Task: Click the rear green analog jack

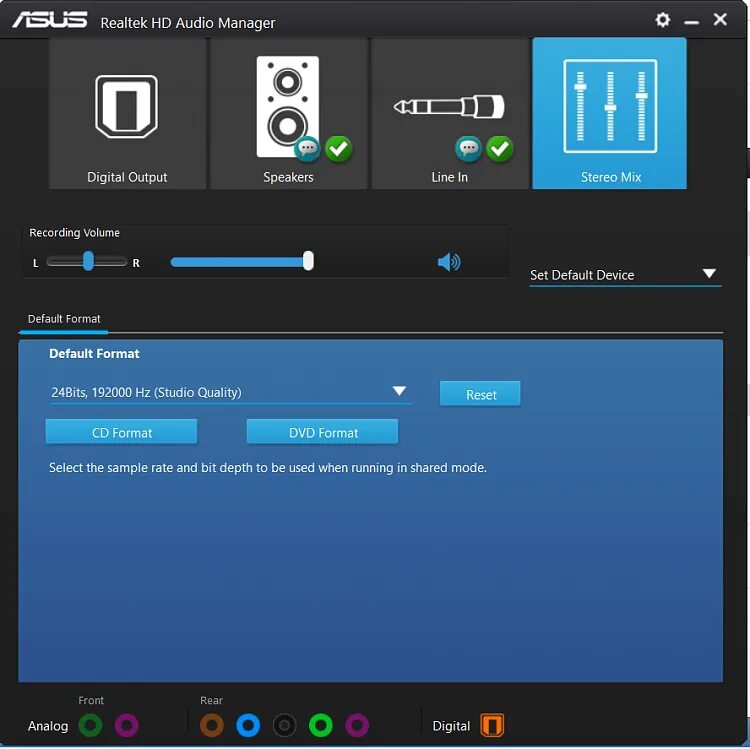Action: click(321, 725)
